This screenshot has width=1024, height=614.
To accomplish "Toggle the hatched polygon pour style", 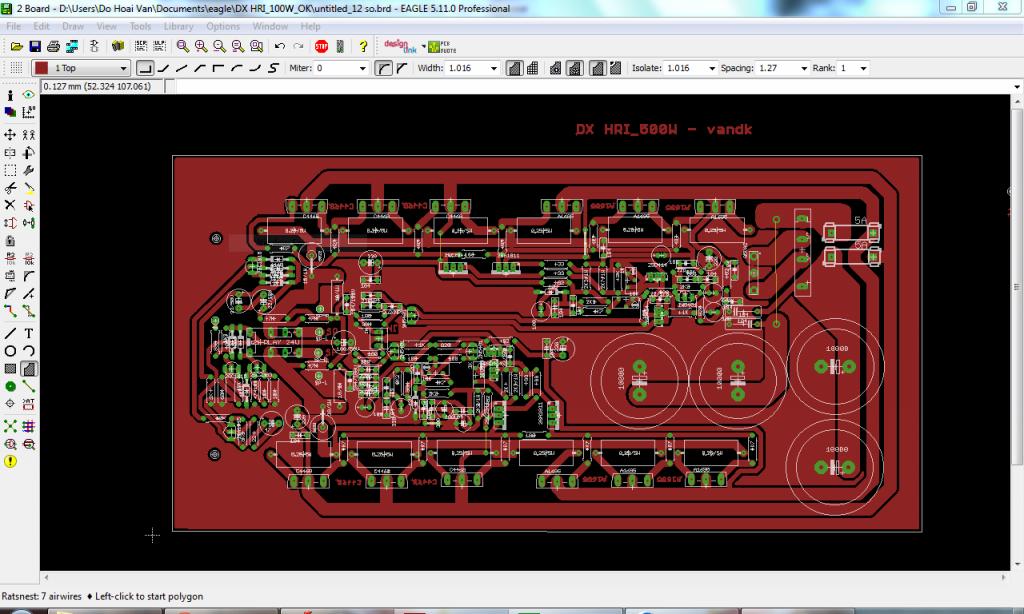I will click(532, 68).
